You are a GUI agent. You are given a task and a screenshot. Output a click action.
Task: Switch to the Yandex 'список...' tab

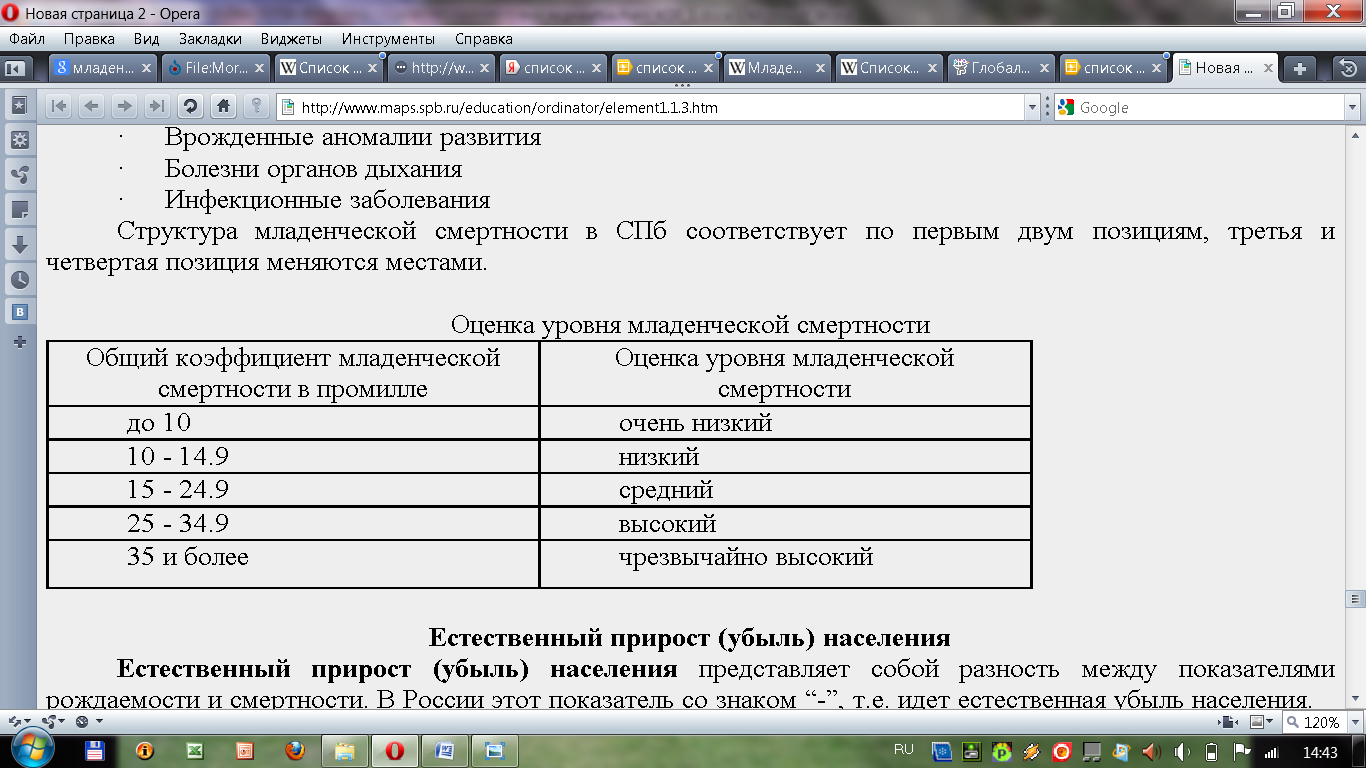(552, 68)
